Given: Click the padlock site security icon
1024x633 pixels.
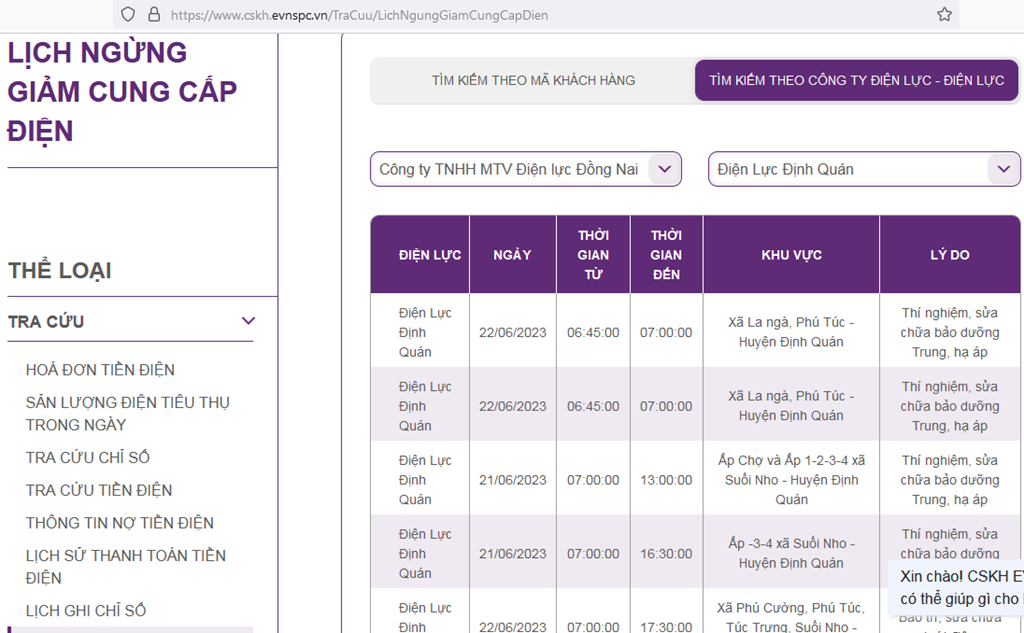Looking at the screenshot, I should pos(154,14).
